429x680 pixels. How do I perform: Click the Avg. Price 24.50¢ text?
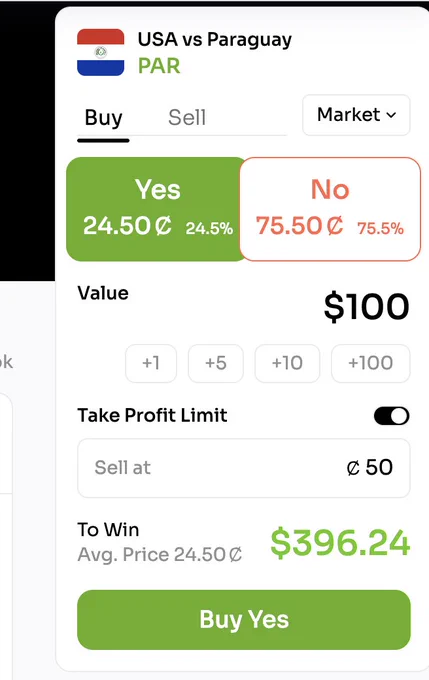click(x=160, y=555)
